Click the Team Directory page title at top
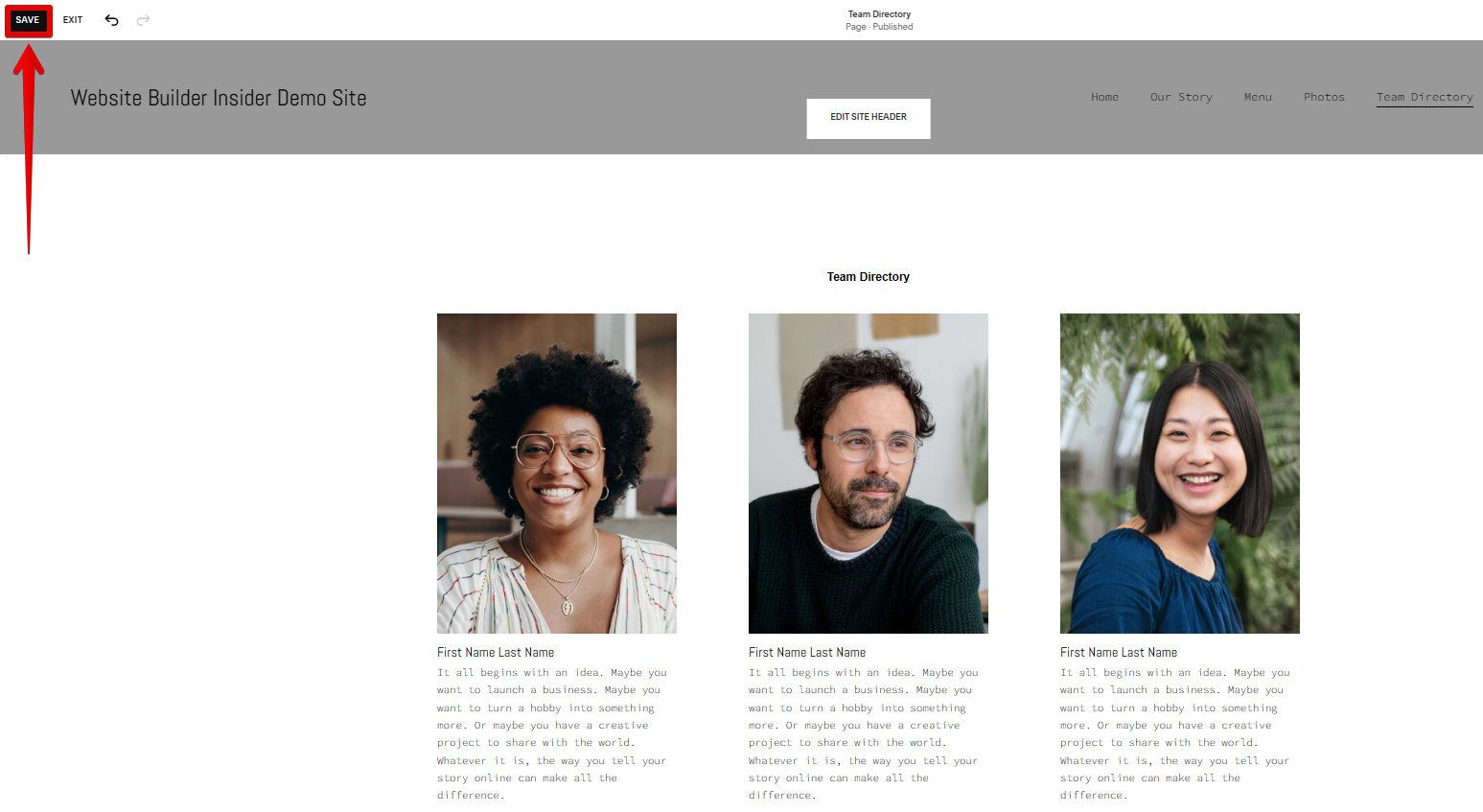 pos(879,14)
